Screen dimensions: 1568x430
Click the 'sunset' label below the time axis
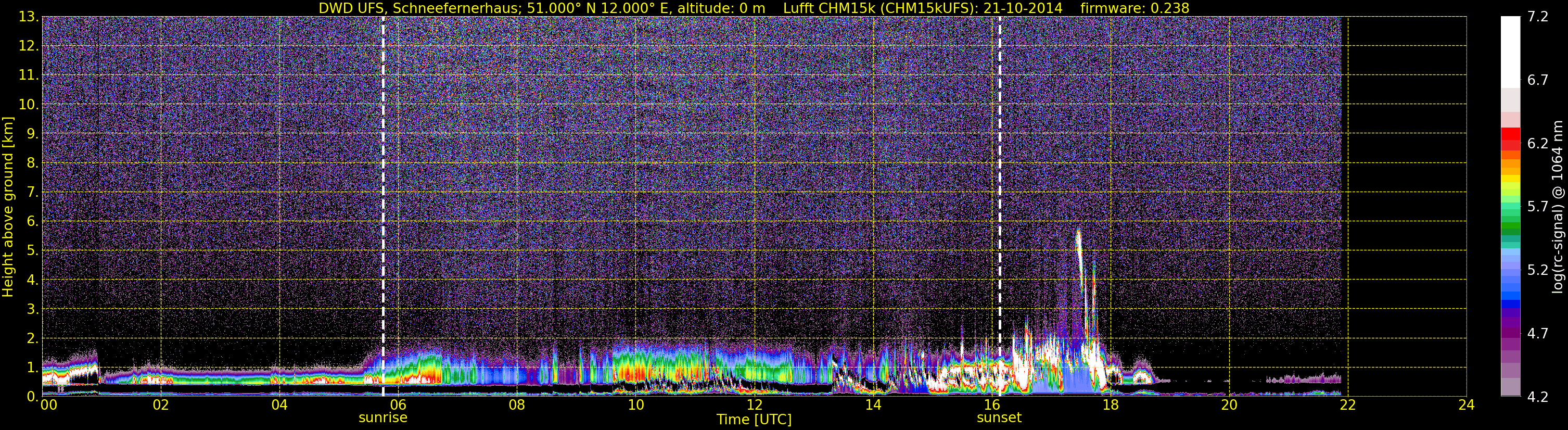tap(999, 418)
